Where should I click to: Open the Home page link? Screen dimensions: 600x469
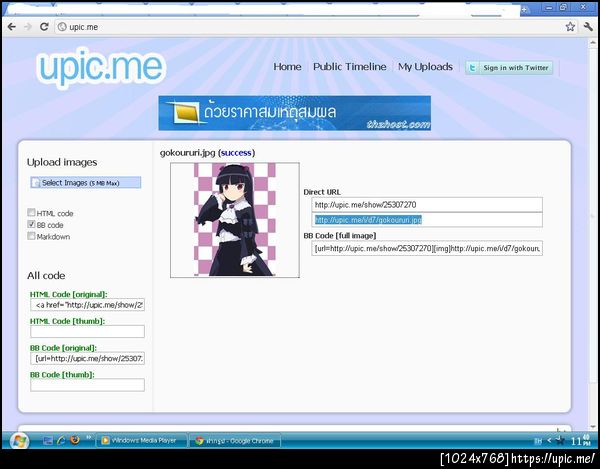[x=287, y=67]
